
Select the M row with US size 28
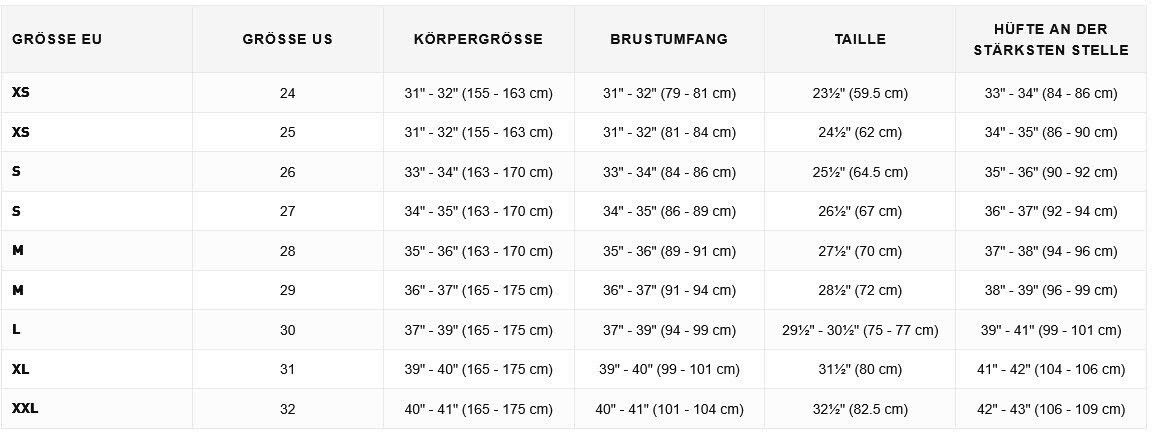tap(576, 251)
